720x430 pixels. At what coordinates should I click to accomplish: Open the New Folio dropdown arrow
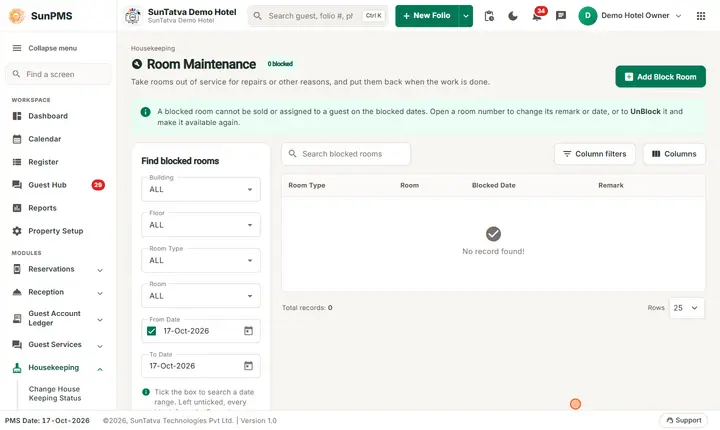click(466, 16)
